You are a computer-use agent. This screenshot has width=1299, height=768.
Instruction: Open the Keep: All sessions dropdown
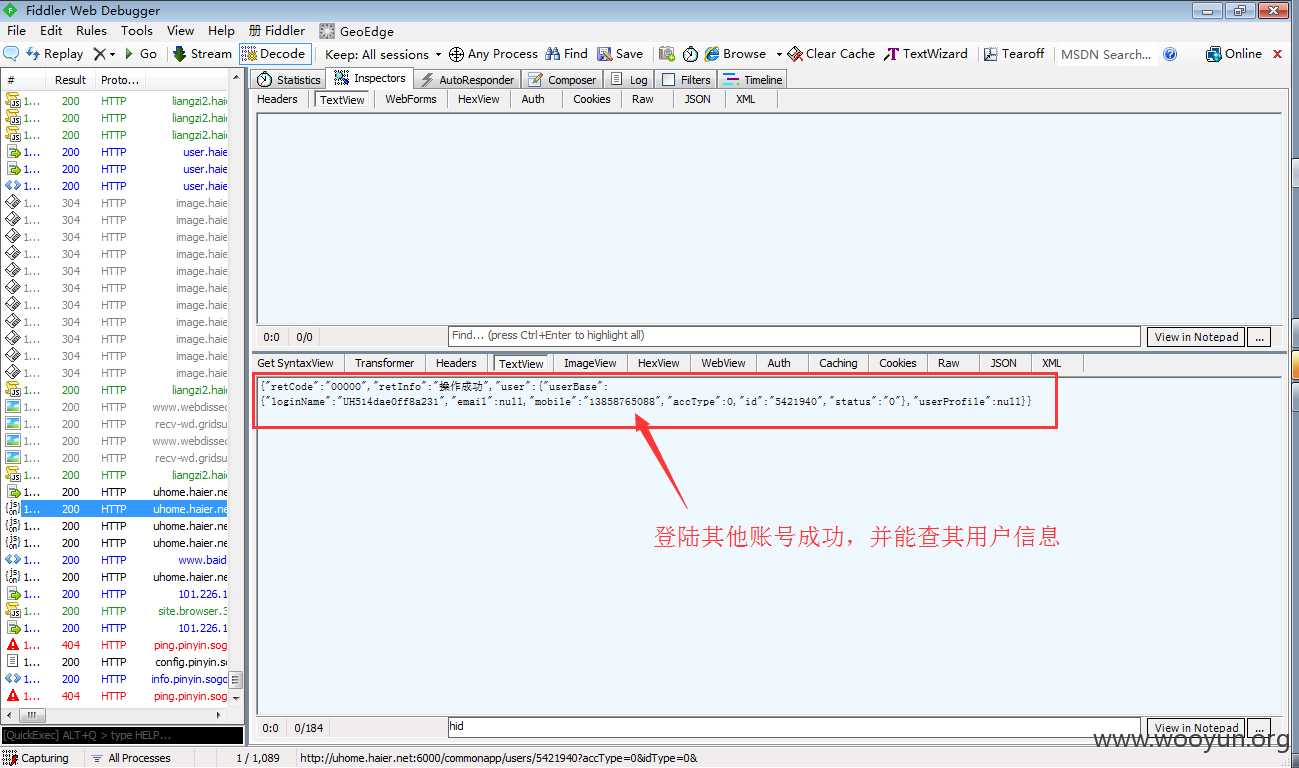pyautogui.click(x=384, y=54)
